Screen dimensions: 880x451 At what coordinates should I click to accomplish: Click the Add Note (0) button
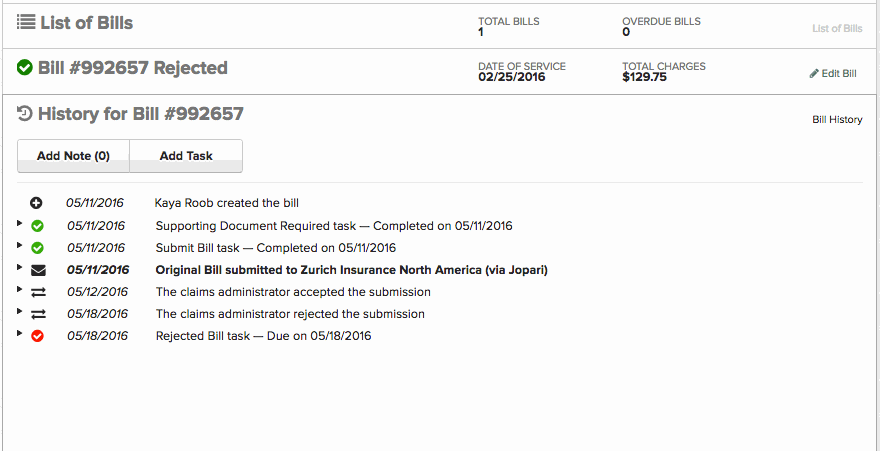[x=73, y=156]
